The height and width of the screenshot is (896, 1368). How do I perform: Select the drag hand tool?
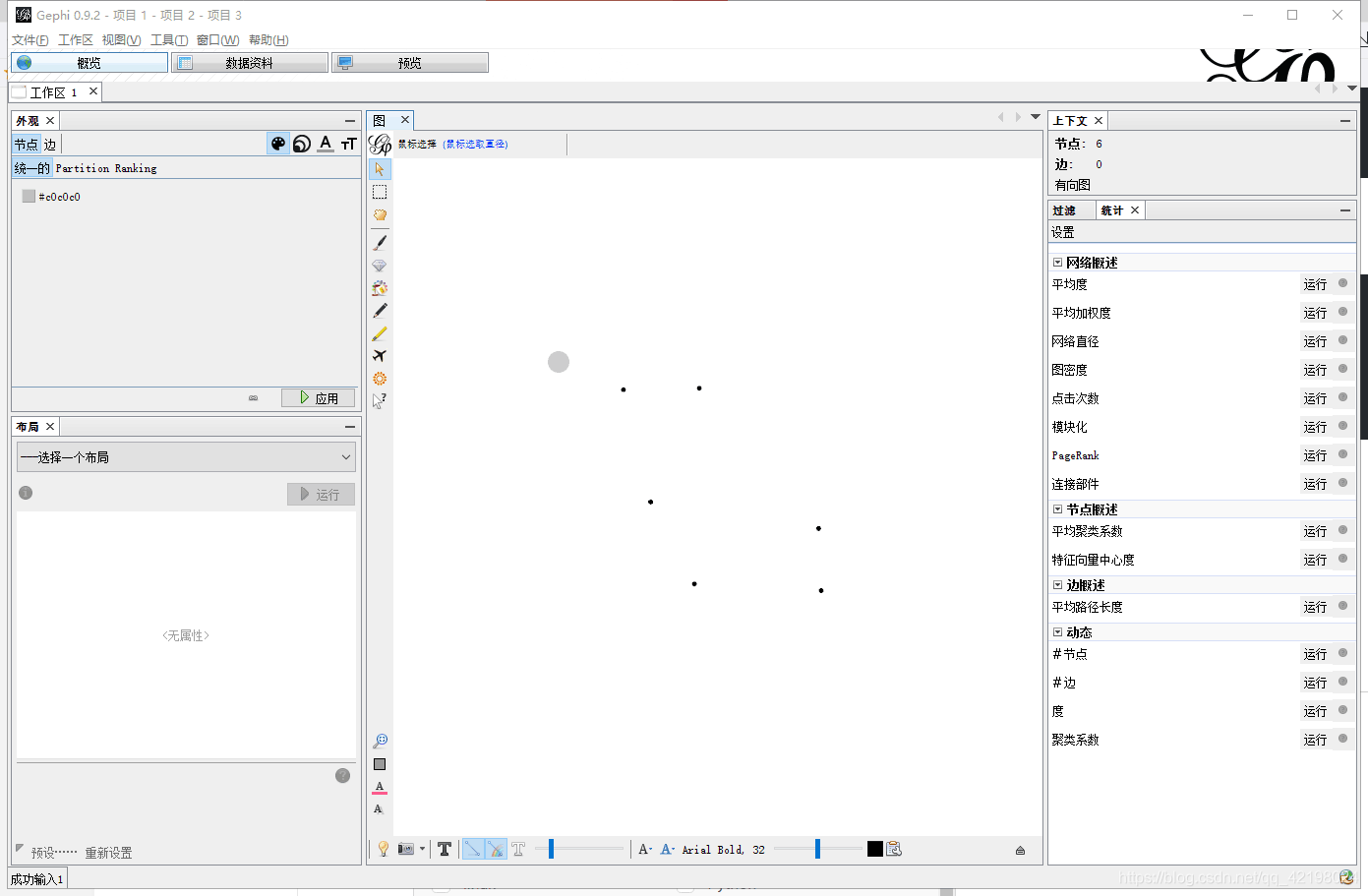380,214
